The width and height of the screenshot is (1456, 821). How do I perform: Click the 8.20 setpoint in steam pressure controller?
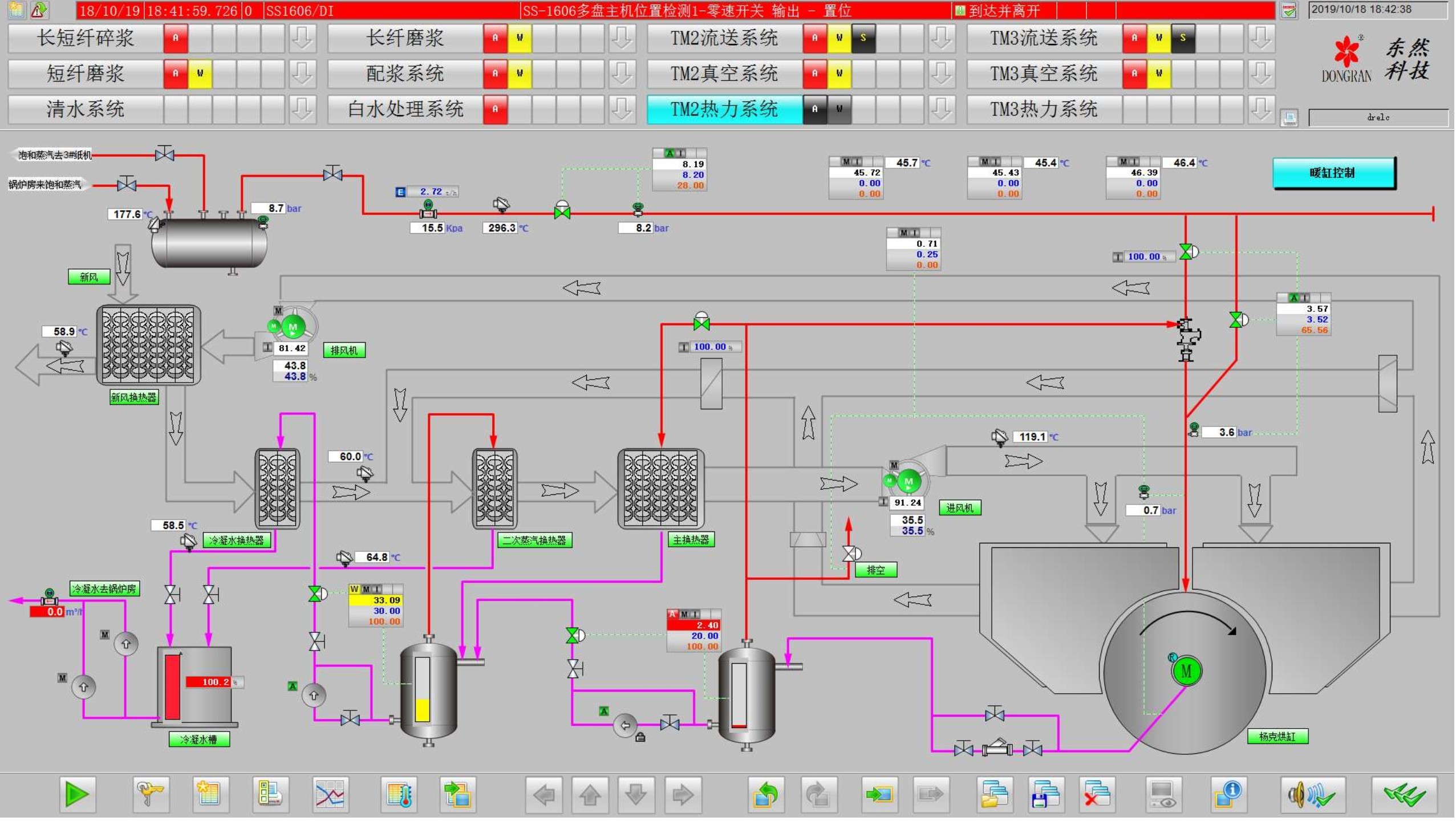[692, 175]
